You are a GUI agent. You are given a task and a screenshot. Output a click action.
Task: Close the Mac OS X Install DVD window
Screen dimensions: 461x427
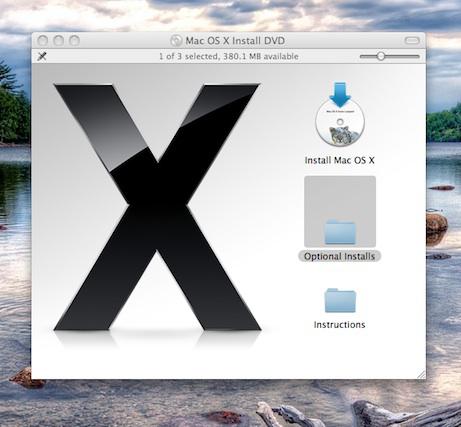click(x=43, y=41)
